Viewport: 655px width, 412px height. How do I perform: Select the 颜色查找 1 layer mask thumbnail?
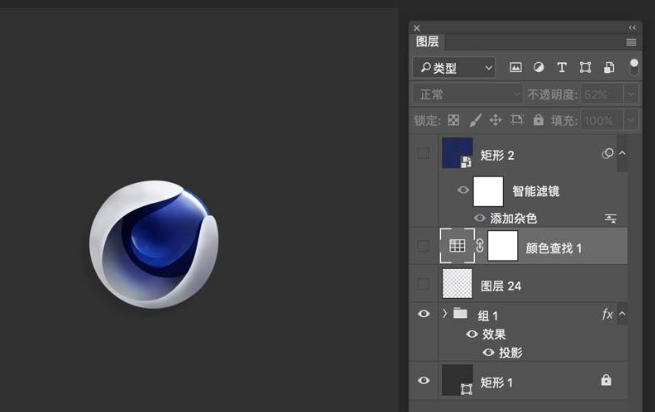[x=503, y=246]
